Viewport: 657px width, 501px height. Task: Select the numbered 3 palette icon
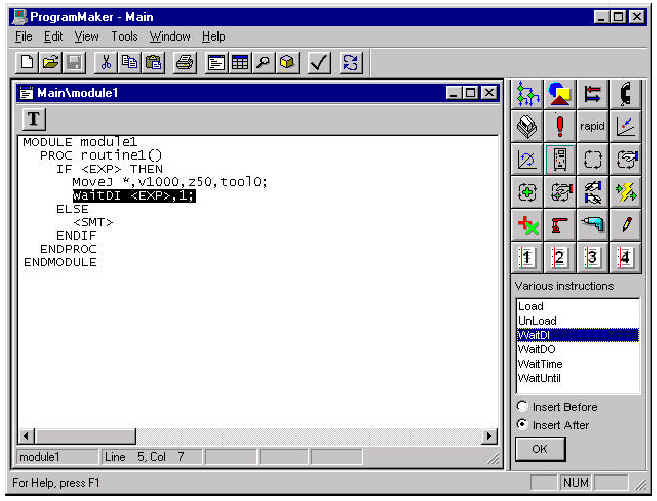(x=592, y=258)
